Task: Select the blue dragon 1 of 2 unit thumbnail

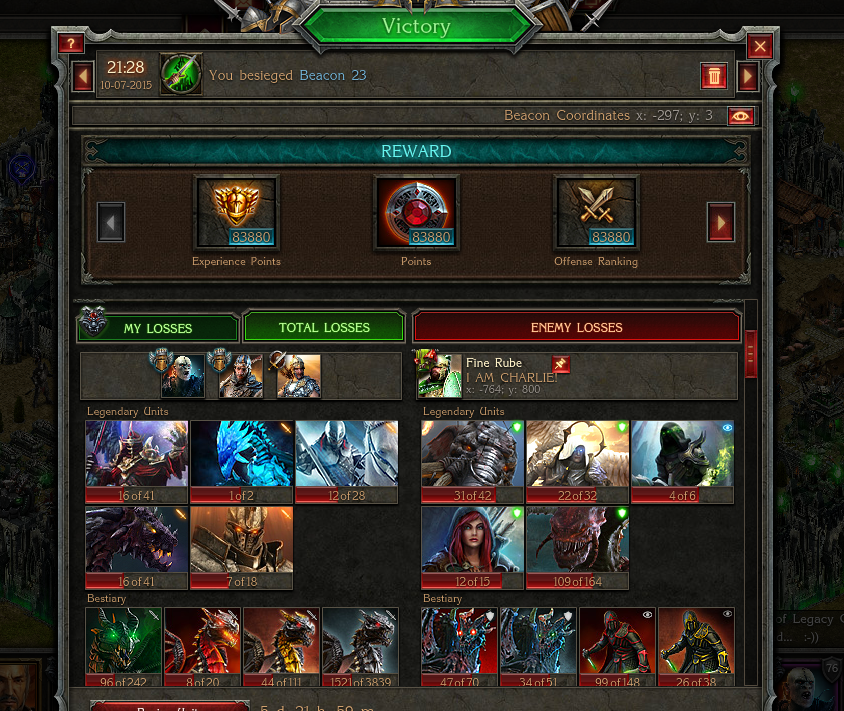Action: click(241, 461)
